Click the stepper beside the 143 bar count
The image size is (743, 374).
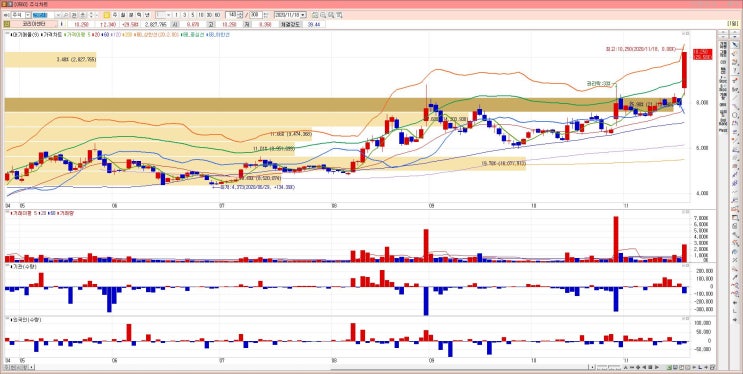pos(241,15)
